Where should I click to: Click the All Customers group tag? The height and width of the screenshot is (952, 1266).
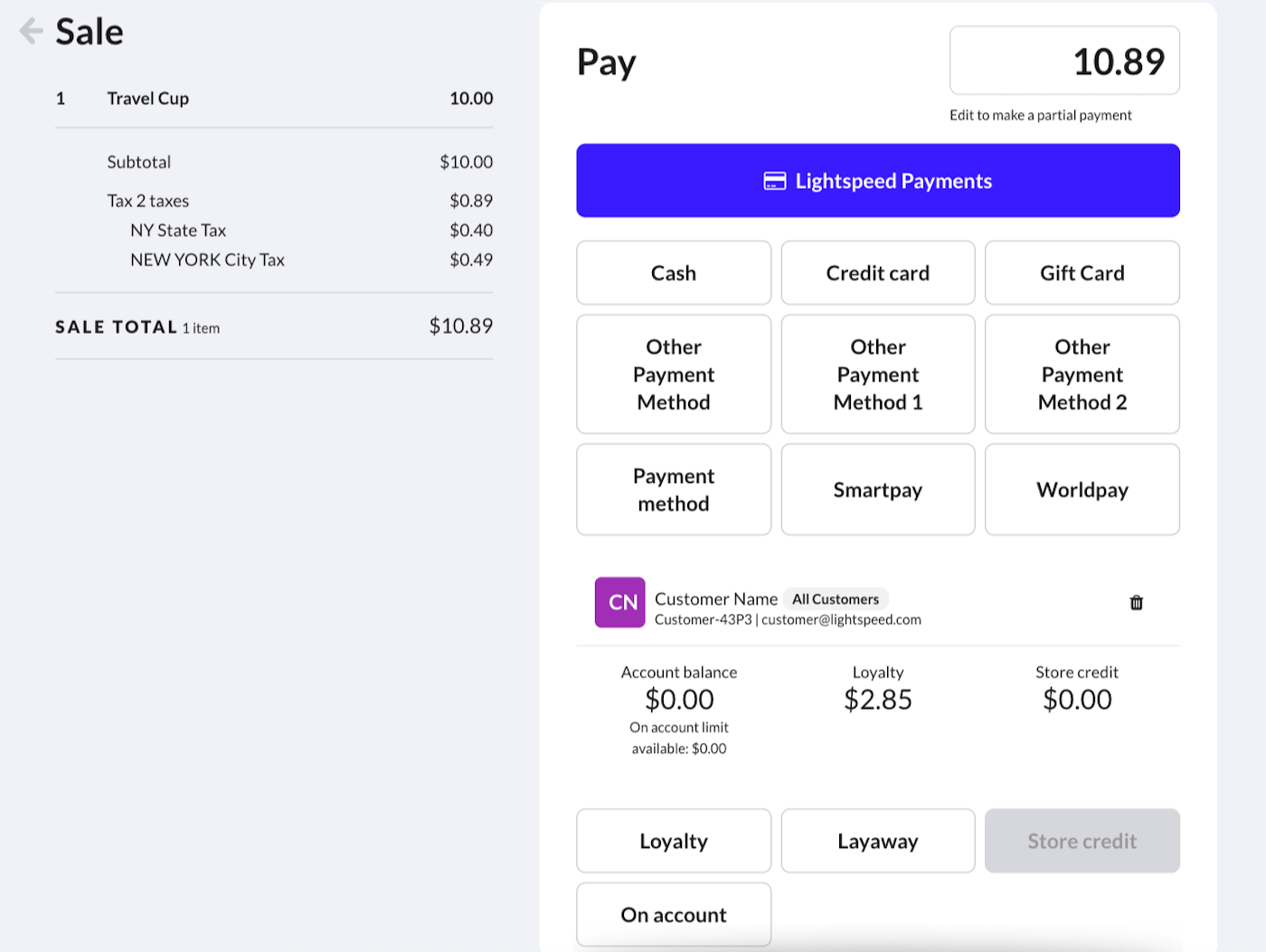click(835, 599)
